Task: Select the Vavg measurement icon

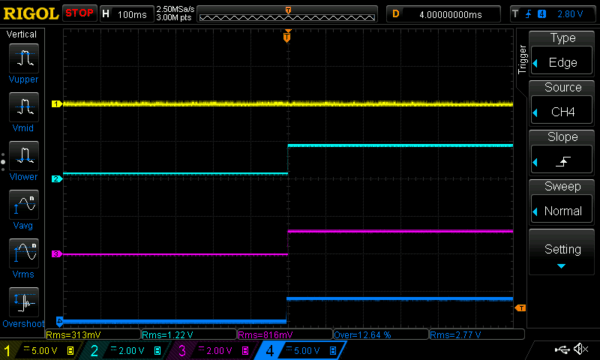Action: pyautogui.click(x=24, y=205)
